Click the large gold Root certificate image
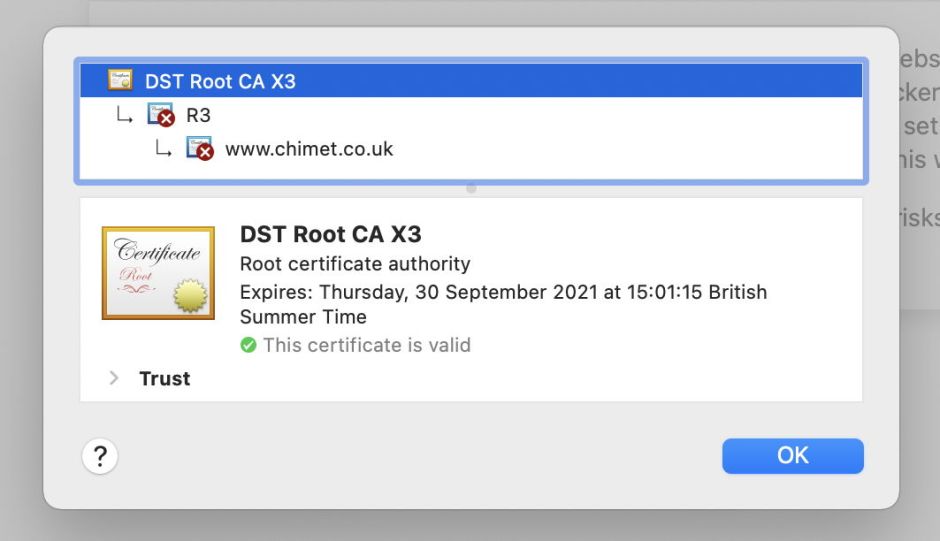The width and height of the screenshot is (940, 541). coord(158,273)
